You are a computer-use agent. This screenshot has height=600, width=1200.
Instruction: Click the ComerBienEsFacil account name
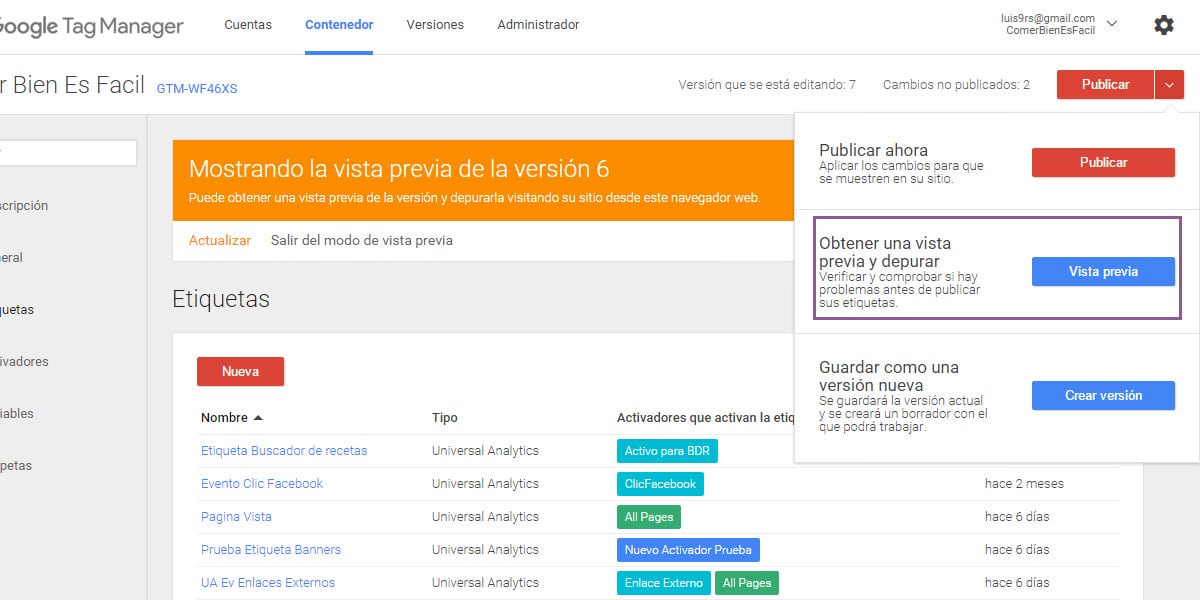pyautogui.click(x=1050, y=31)
